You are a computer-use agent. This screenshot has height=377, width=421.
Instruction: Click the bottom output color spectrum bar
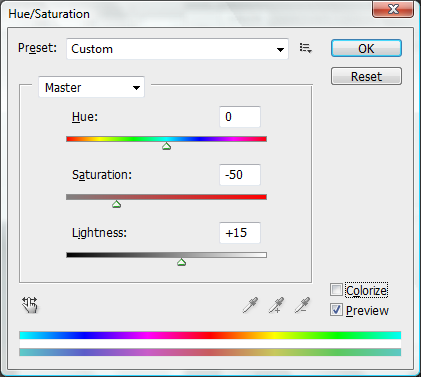(210, 352)
